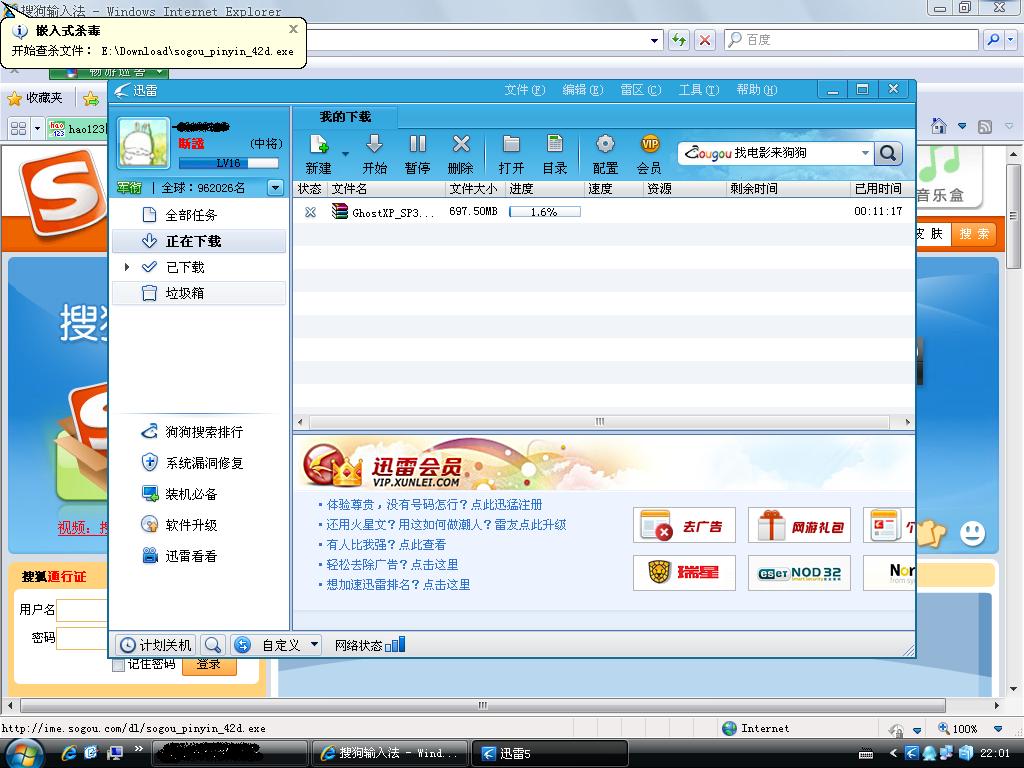Click the 文件大小 column header
Screen dimensions: 1024x768
pyautogui.click(x=473, y=189)
